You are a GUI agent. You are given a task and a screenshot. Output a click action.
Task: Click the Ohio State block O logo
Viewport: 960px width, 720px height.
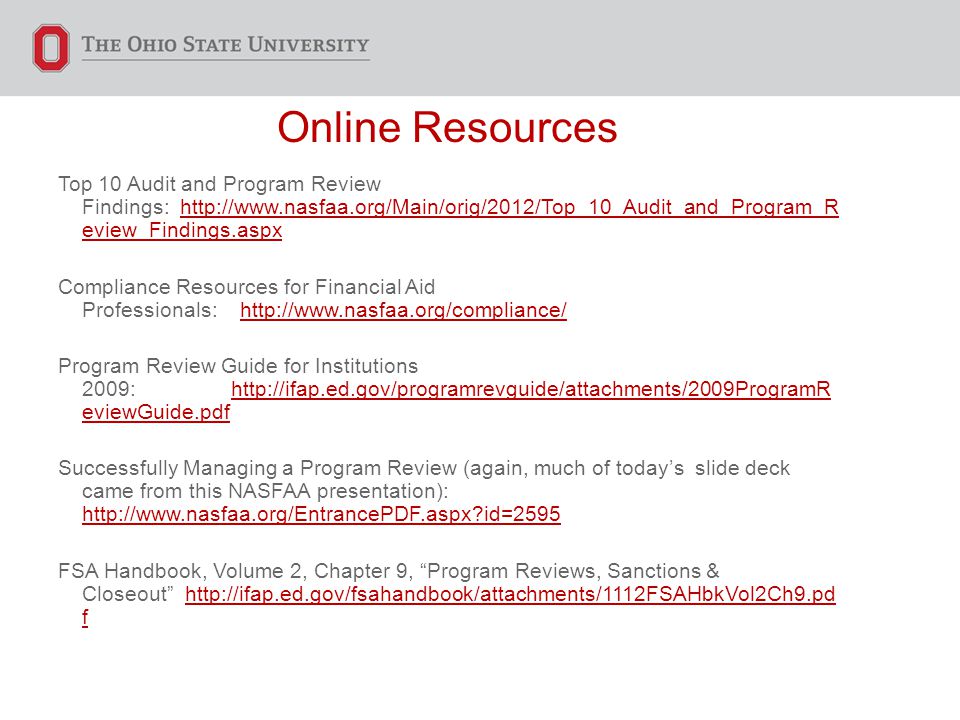click(x=50, y=48)
